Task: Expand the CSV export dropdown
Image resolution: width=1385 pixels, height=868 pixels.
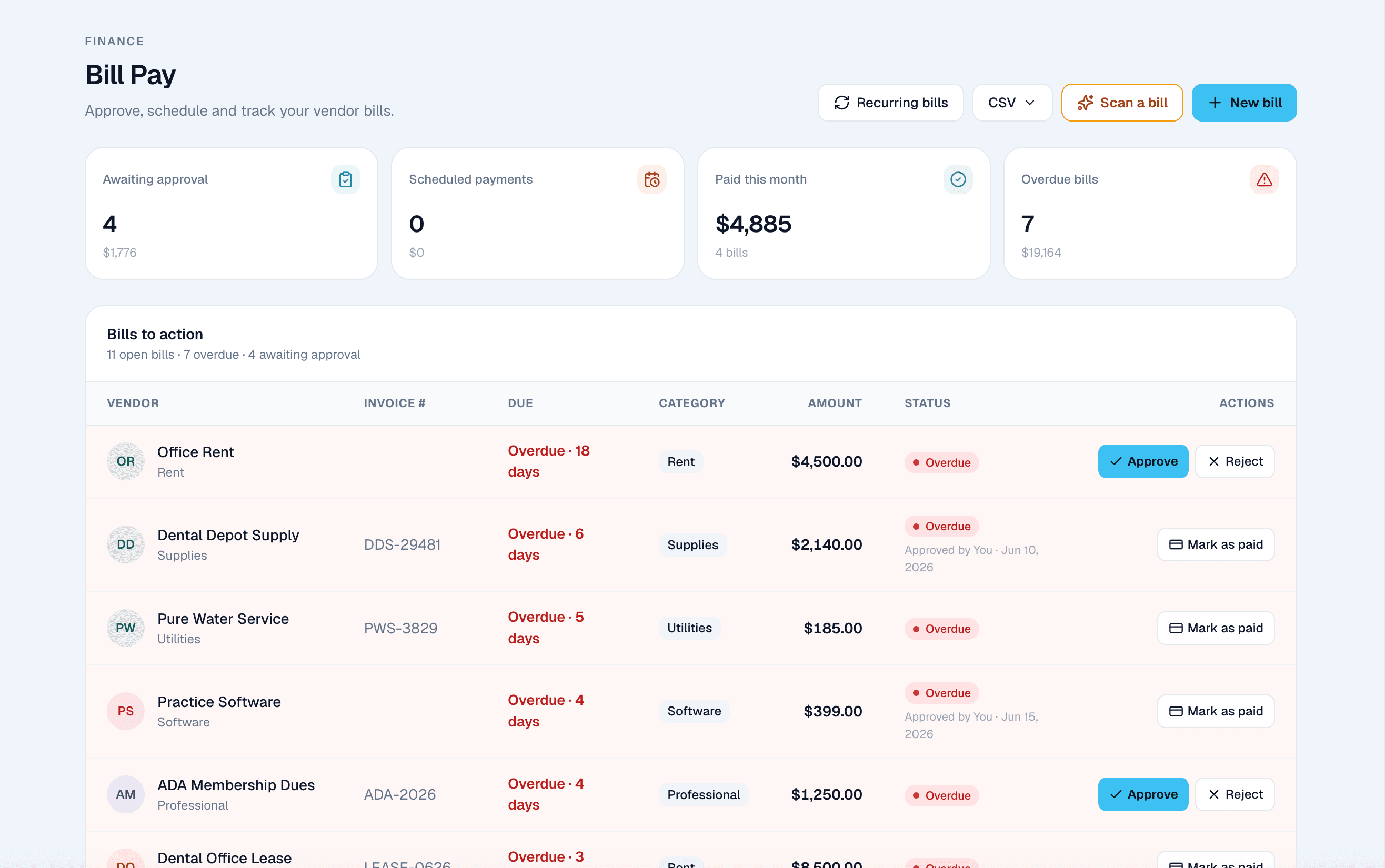Action: [x=1012, y=103]
